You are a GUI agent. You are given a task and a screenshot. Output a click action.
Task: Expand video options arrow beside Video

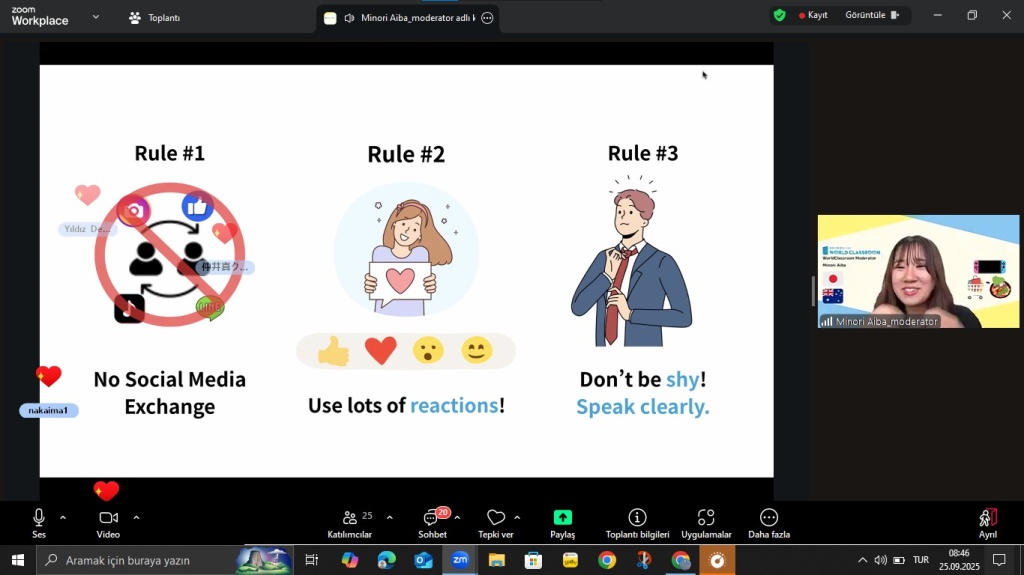click(x=136, y=518)
